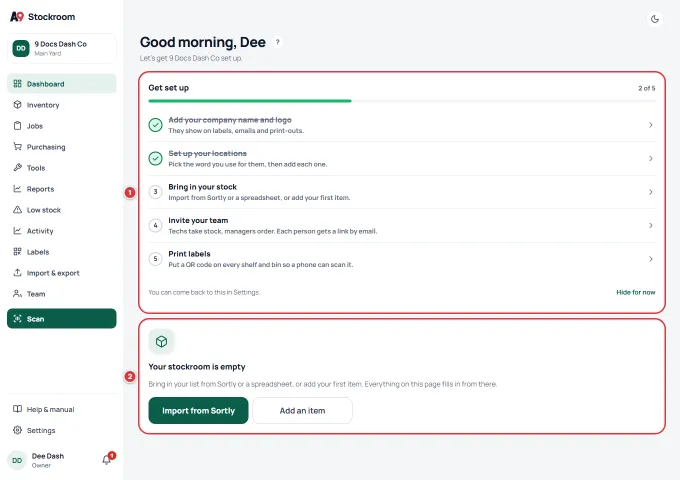The height and width of the screenshot is (480, 680).
Task: Open the Low stock list
Action: pyautogui.click(x=62, y=210)
